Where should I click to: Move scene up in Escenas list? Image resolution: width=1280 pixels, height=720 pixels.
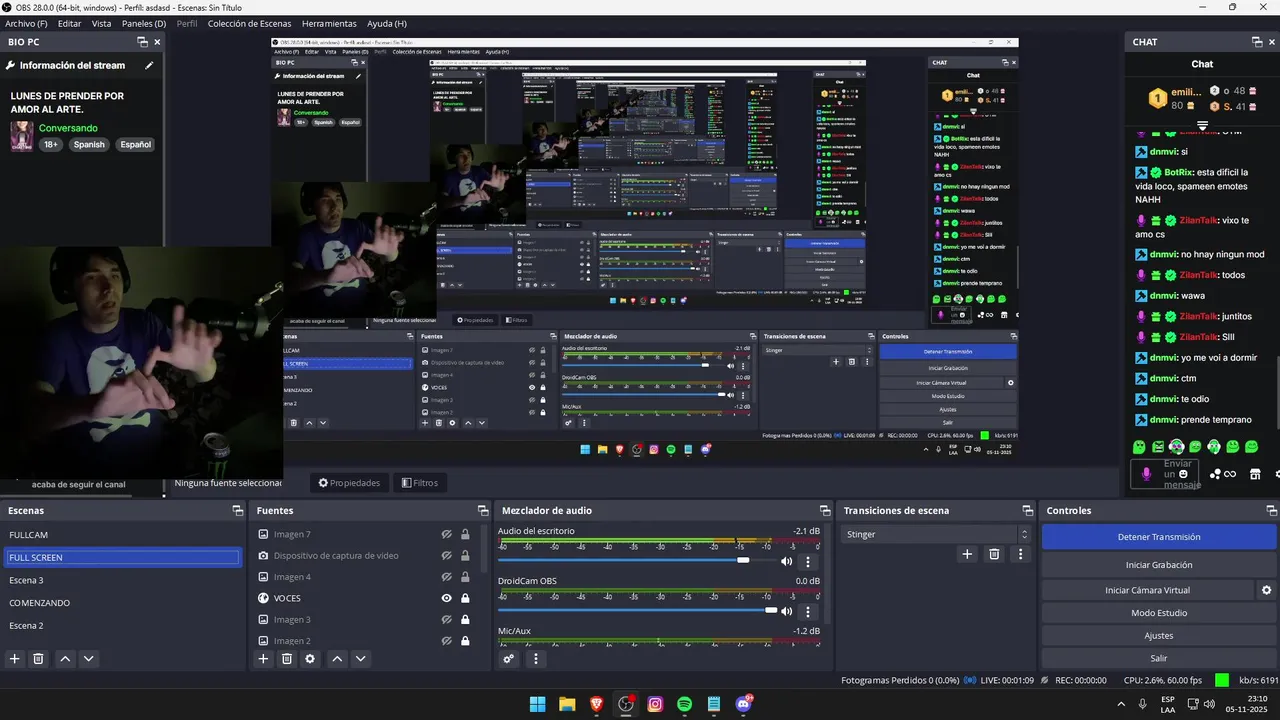tap(65, 659)
